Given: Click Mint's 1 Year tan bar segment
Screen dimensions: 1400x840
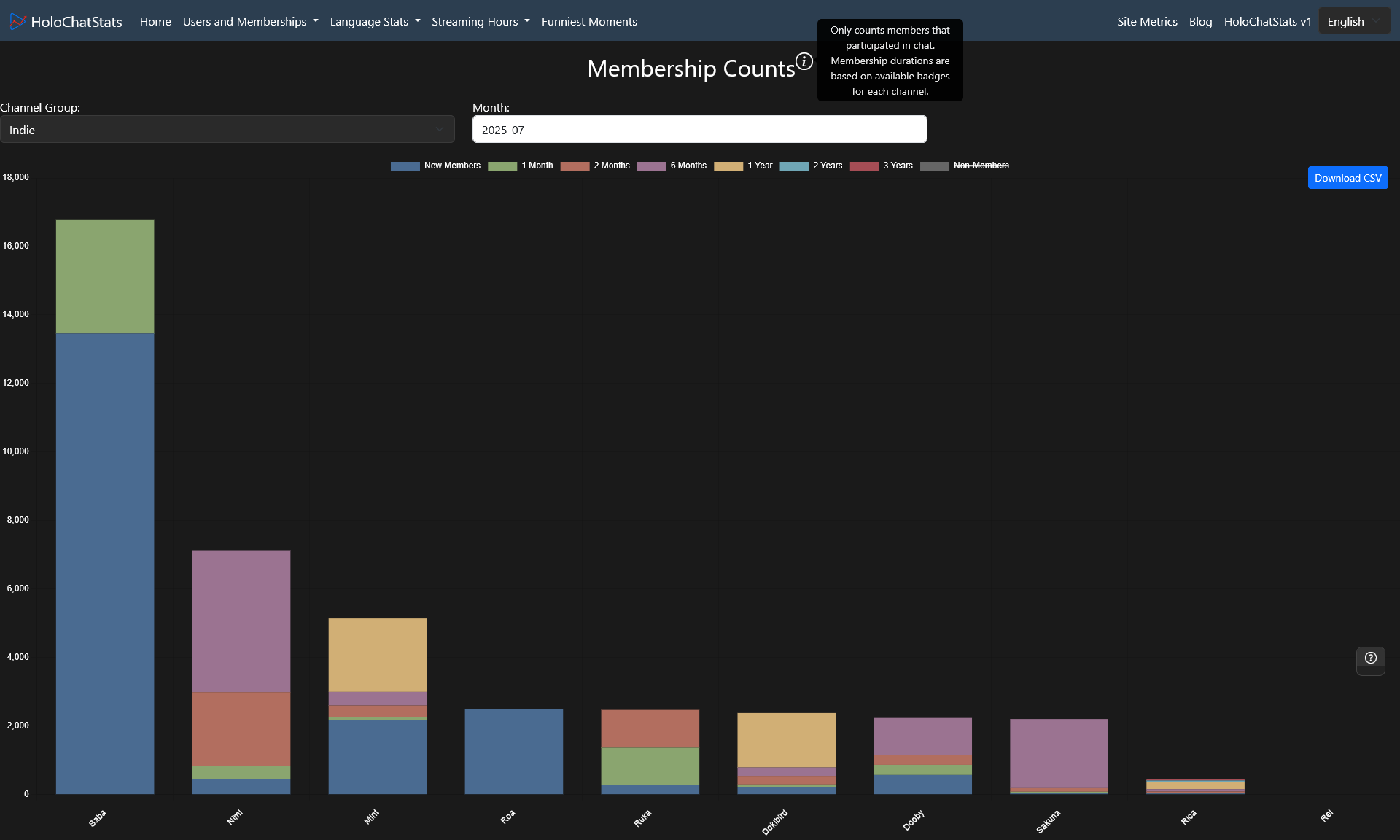Looking at the screenshot, I should point(378,656).
